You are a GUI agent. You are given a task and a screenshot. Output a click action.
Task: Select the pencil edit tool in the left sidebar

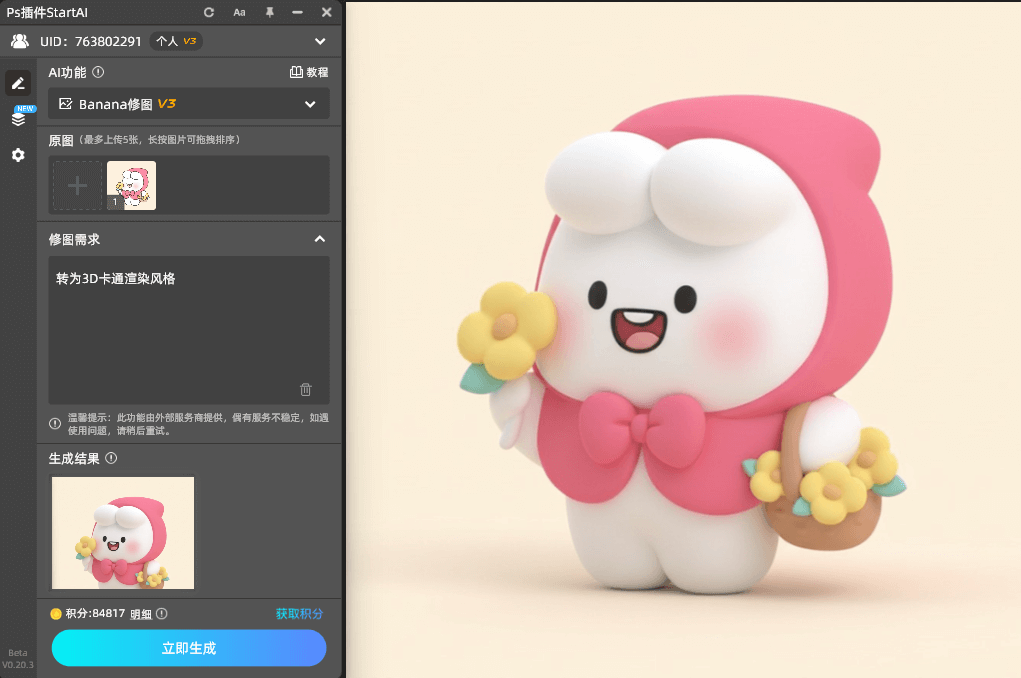(x=18, y=83)
